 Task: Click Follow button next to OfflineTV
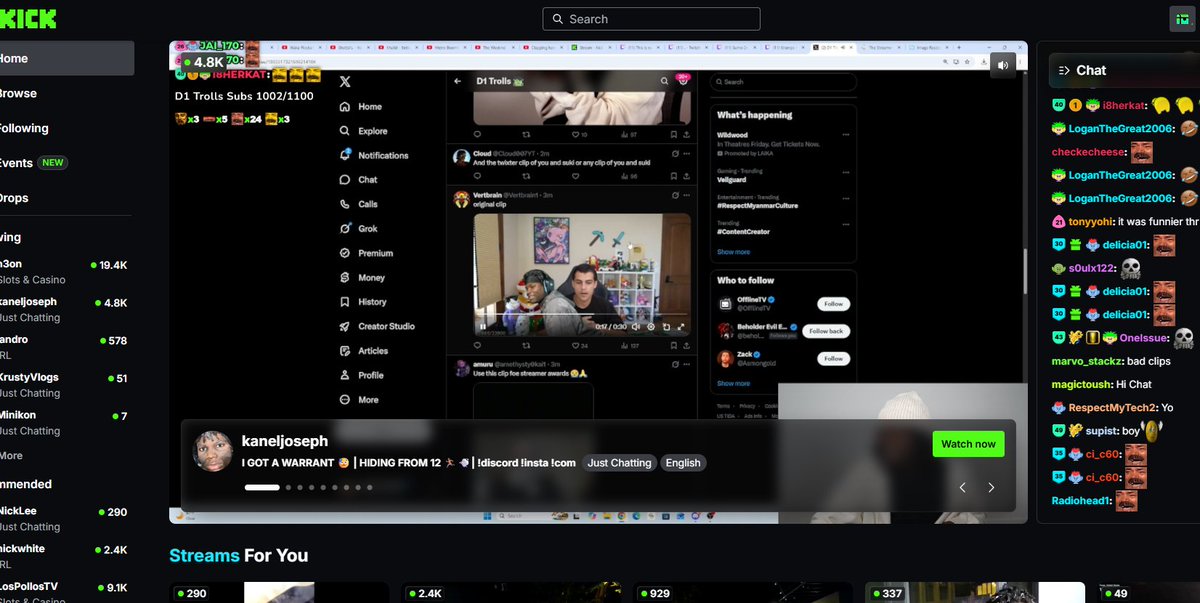click(833, 304)
